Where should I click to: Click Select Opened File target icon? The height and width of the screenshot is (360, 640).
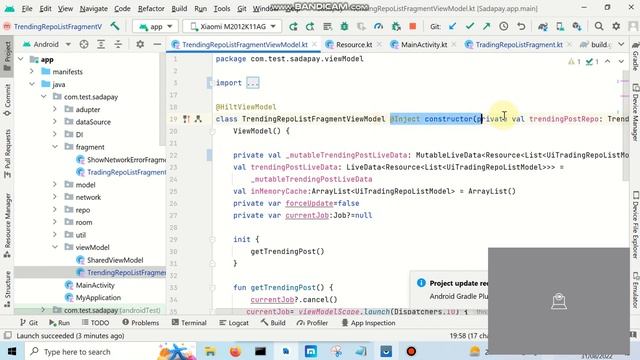click(84, 44)
